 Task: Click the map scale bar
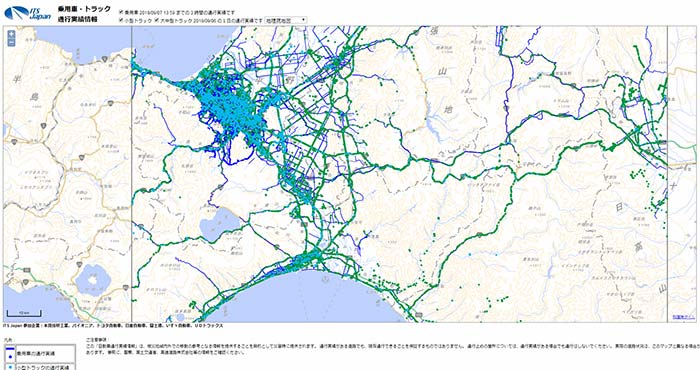click(24, 313)
